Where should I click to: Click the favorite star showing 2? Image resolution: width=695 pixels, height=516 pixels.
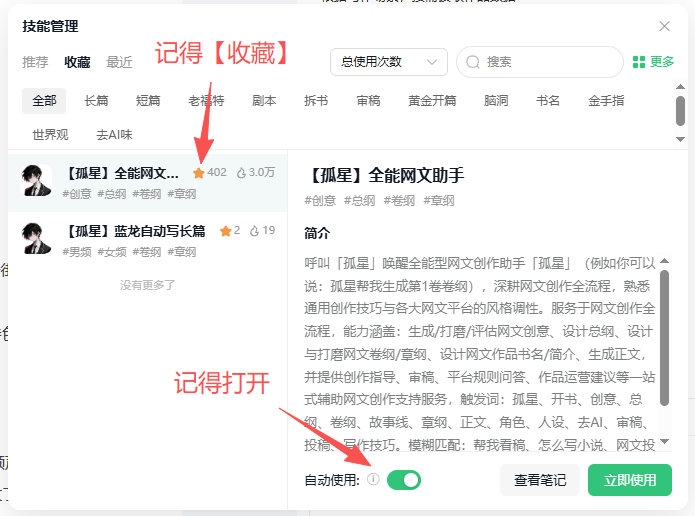226,231
